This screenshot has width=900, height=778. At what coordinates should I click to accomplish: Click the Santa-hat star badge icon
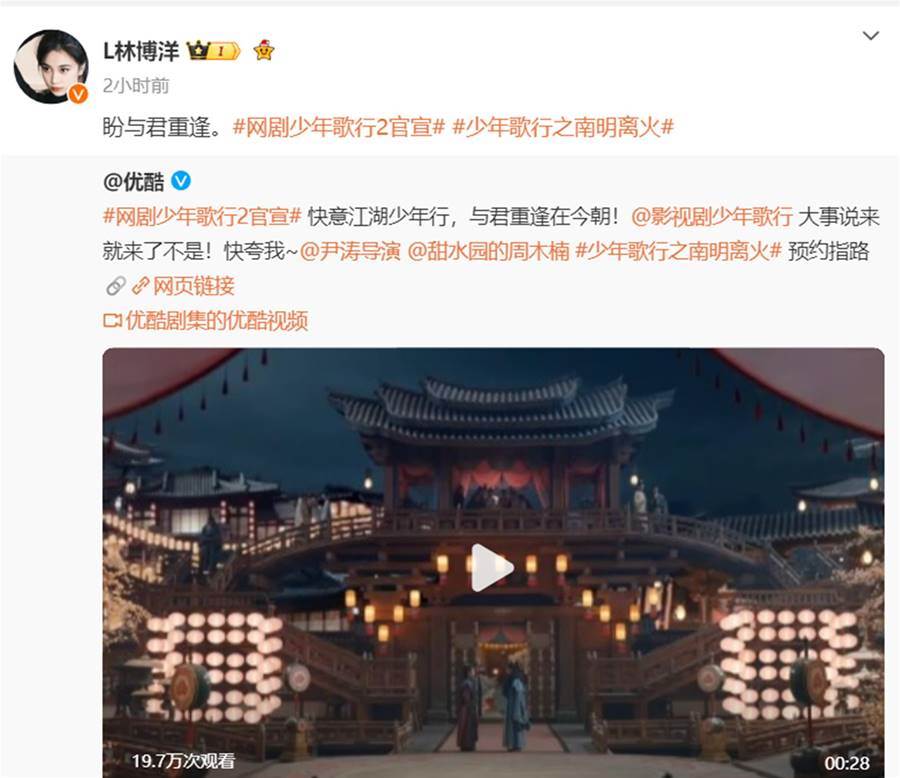coord(263,51)
